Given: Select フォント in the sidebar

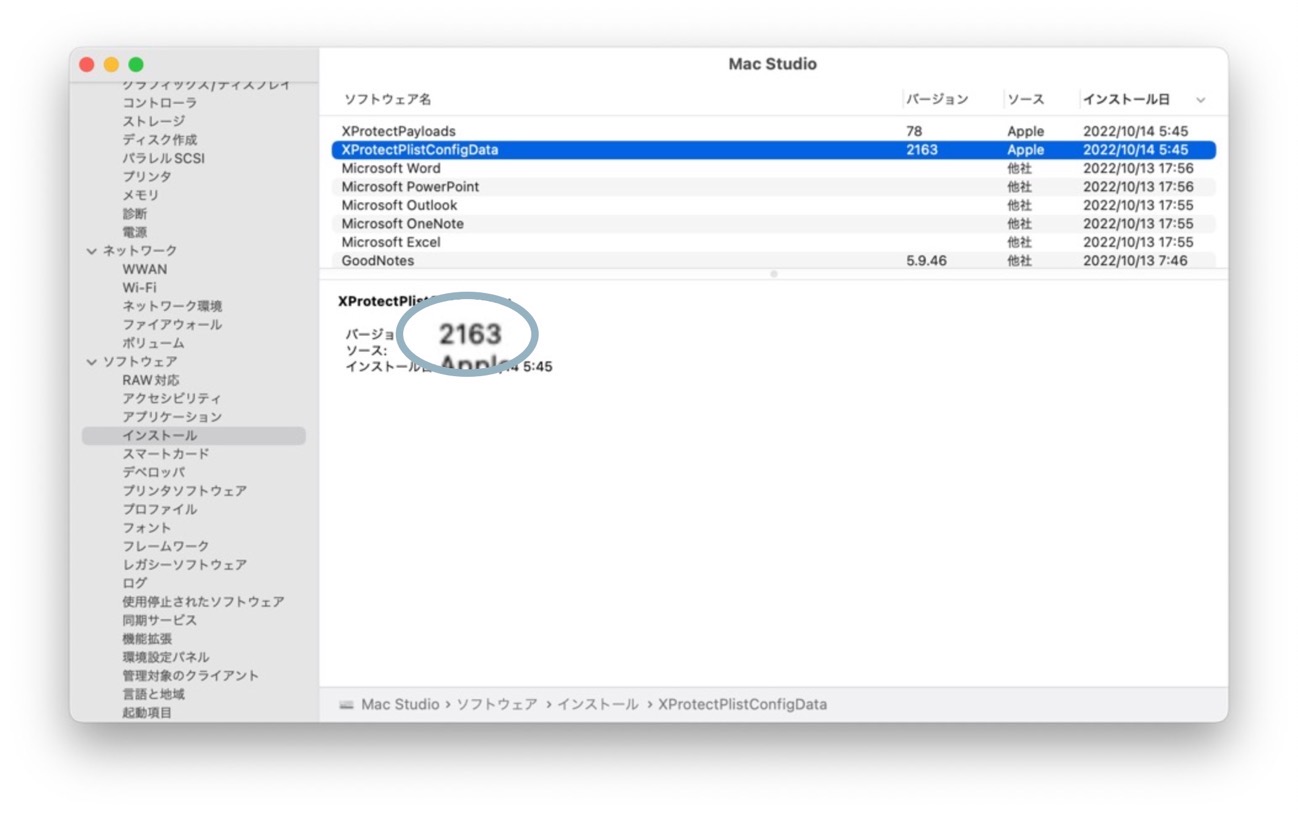Looking at the screenshot, I should pyautogui.click(x=147, y=528).
